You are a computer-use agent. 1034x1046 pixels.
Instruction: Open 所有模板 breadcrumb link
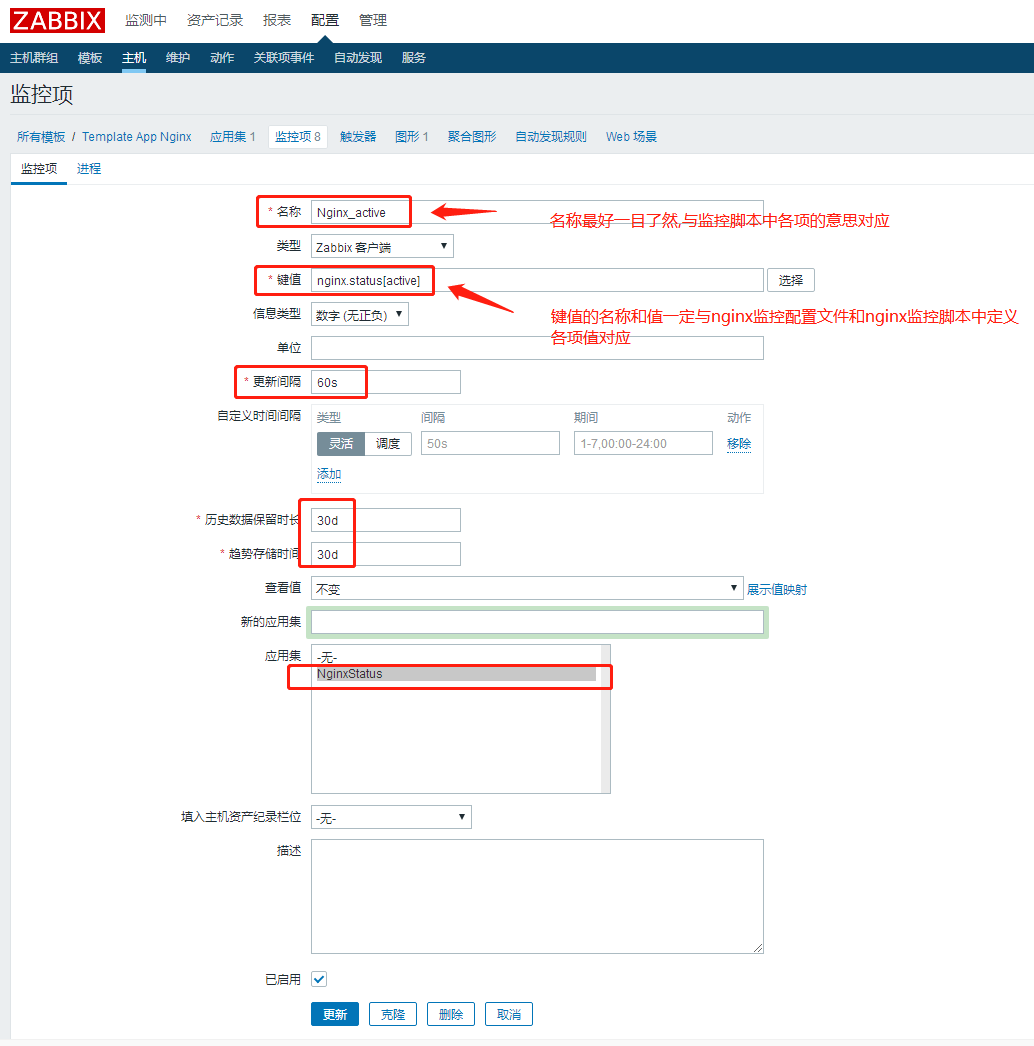coord(41,137)
